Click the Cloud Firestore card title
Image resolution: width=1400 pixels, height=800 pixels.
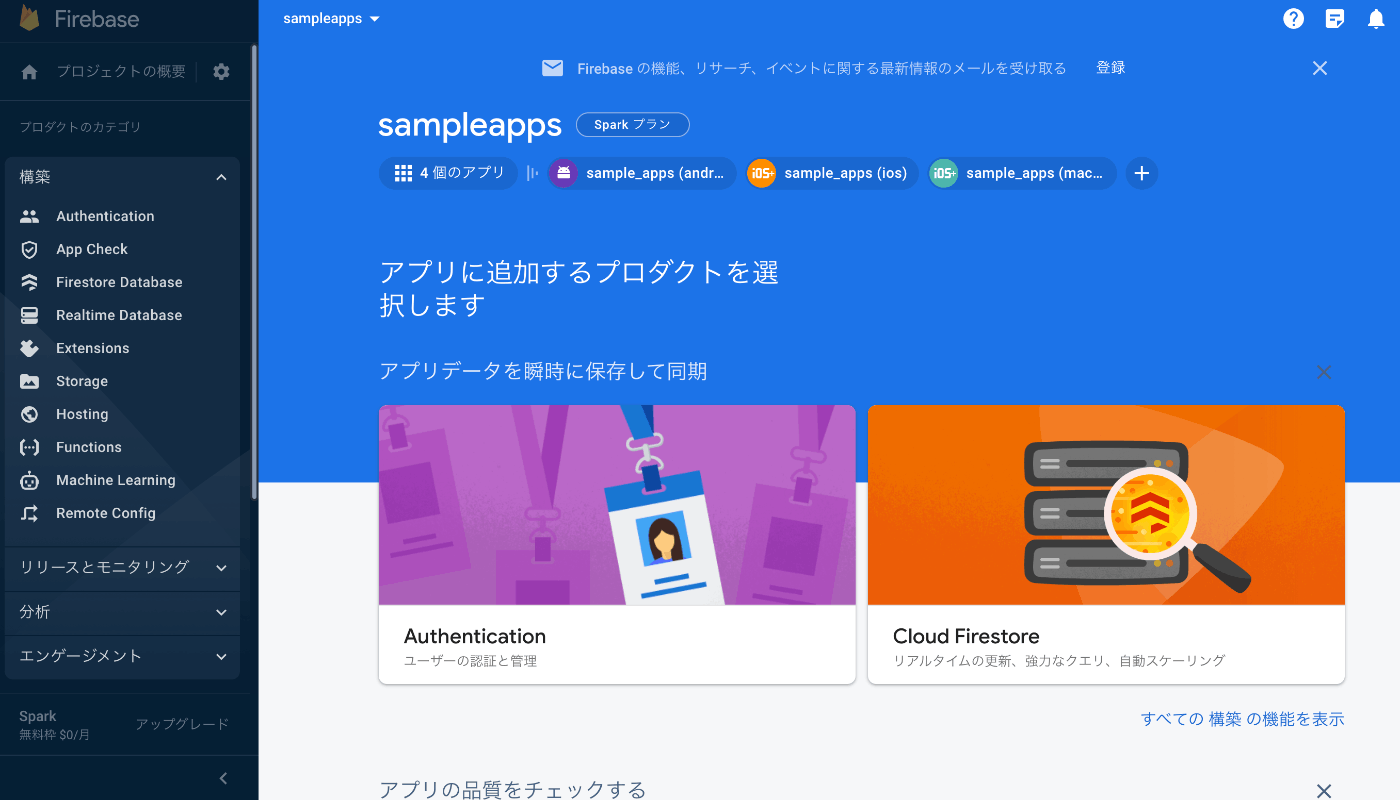[x=966, y=636]
